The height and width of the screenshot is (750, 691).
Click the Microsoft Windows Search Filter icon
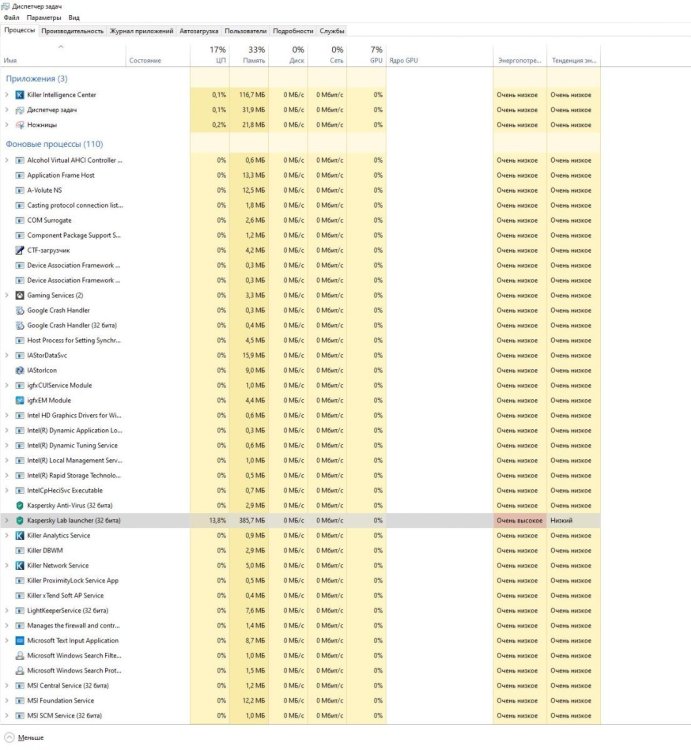point(20,655)
